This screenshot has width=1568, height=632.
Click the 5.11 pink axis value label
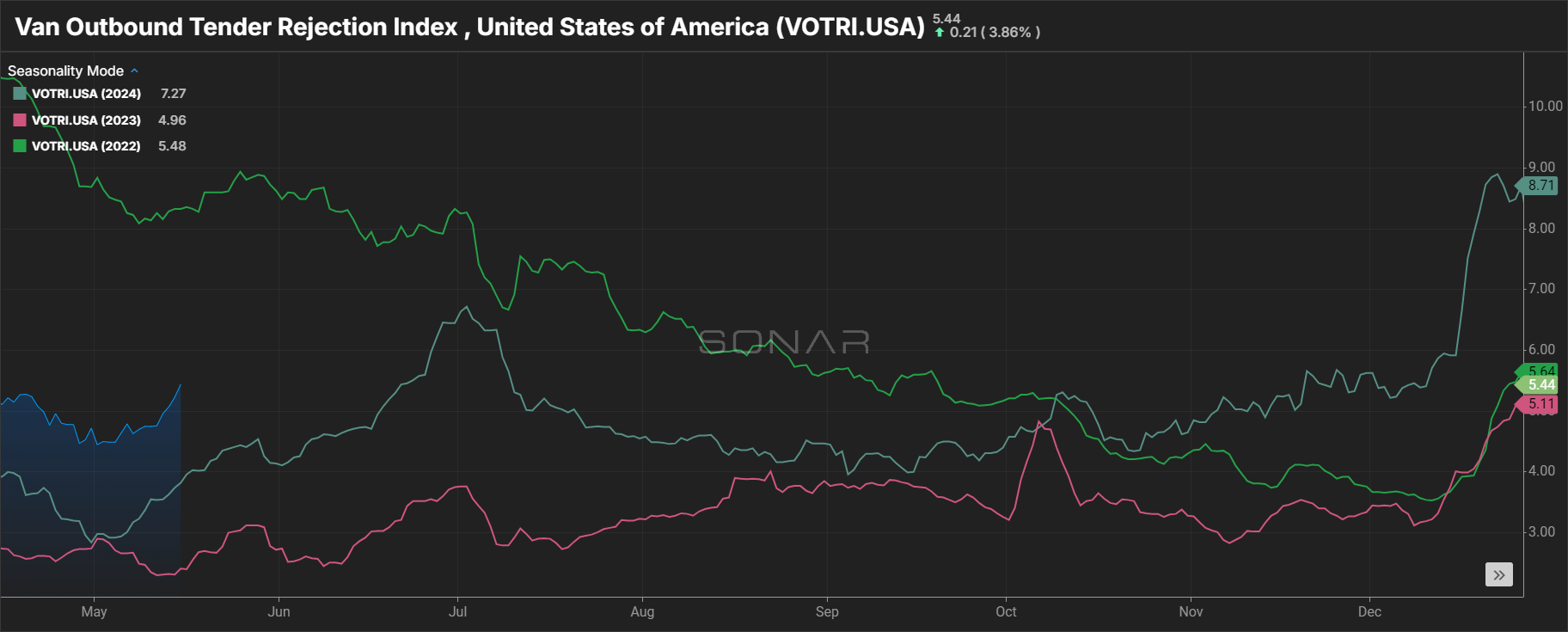pyautogui.click(x=1539, y=403)
